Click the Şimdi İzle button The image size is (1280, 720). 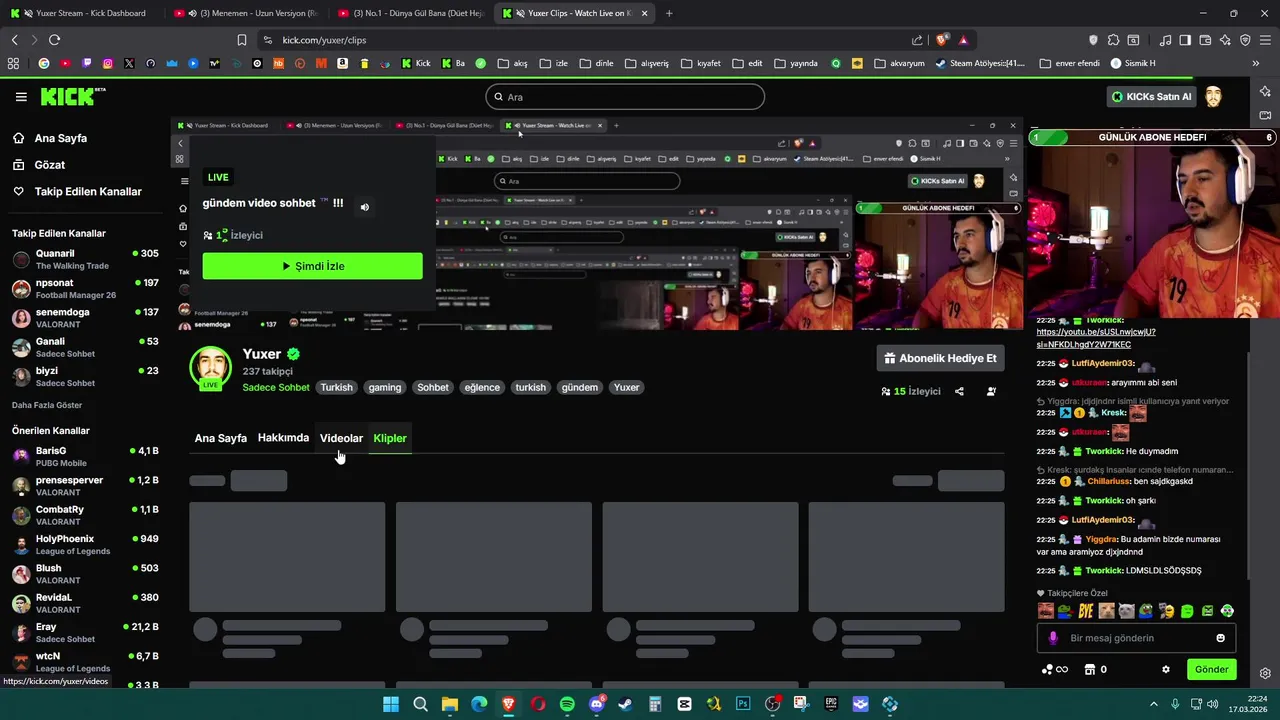click(x=312, y=266)
